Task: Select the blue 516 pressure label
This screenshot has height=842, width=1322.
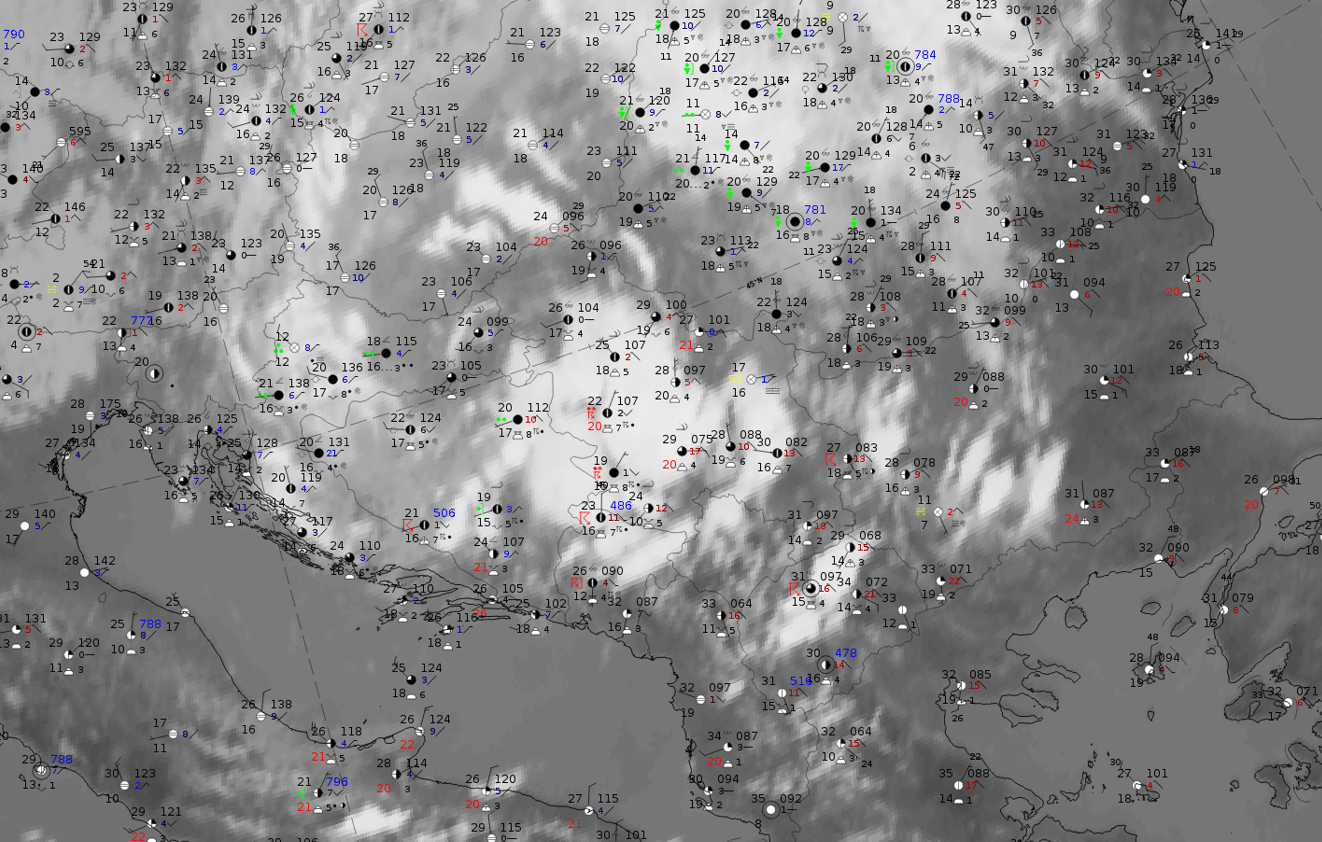Action: coord(800,681)
